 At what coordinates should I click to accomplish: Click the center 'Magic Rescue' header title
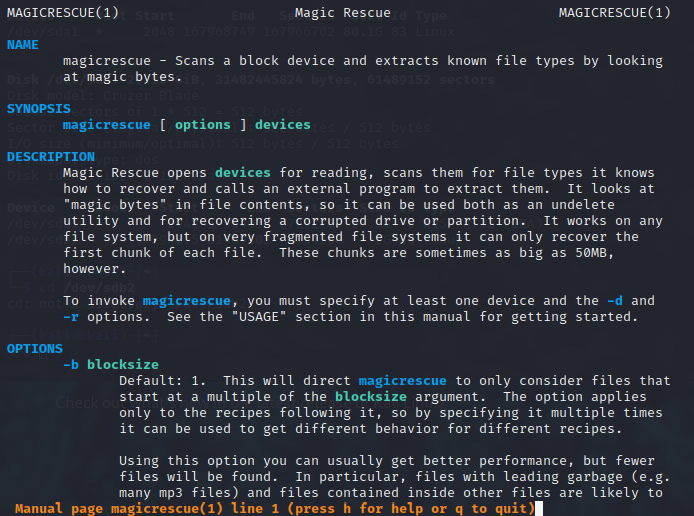coord(343,13)
